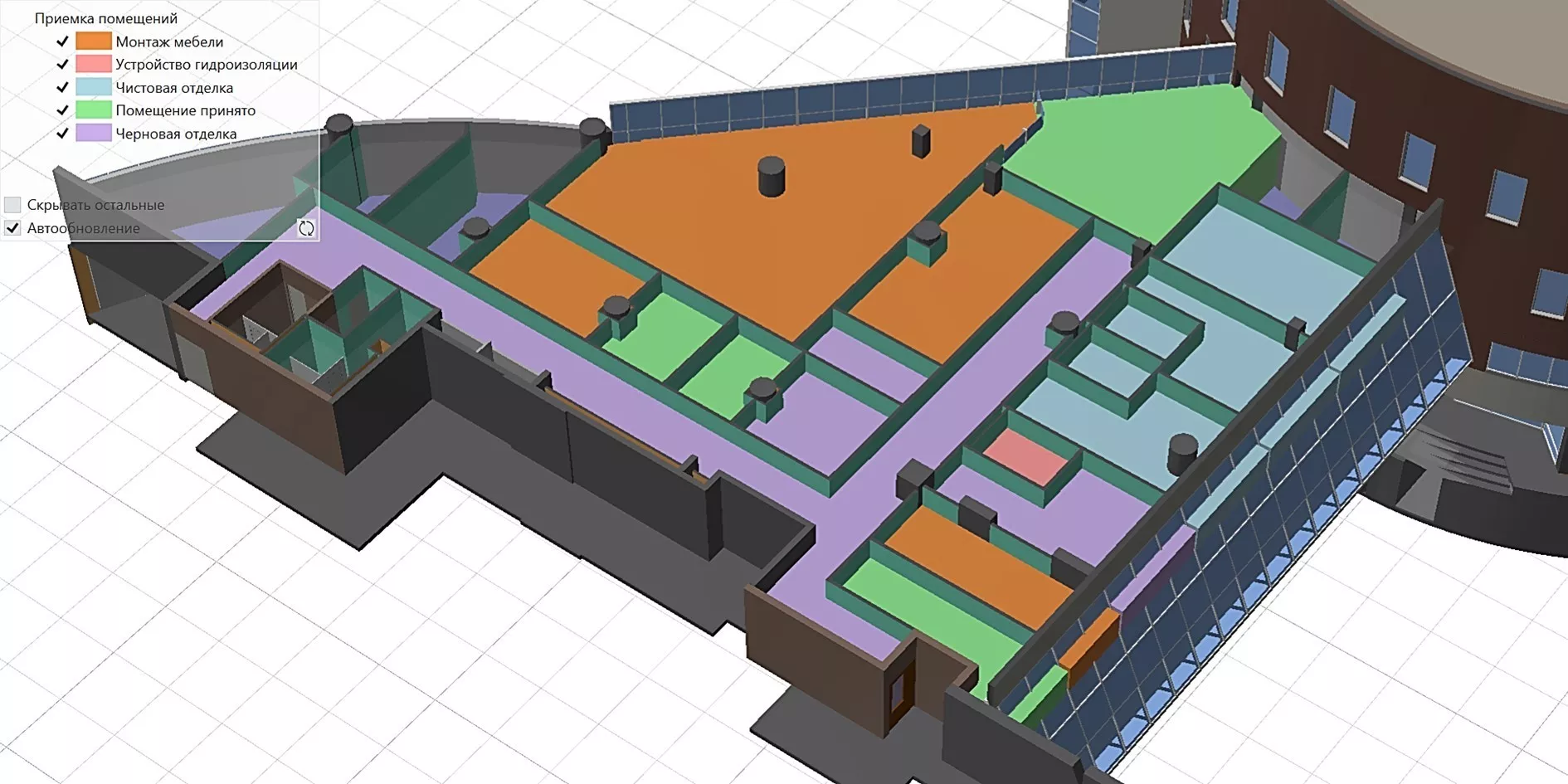This screenshot has height=784, width=1568.
Task: Select the pink waterproofing room in the model
Action: click(x=1025, y=455)
